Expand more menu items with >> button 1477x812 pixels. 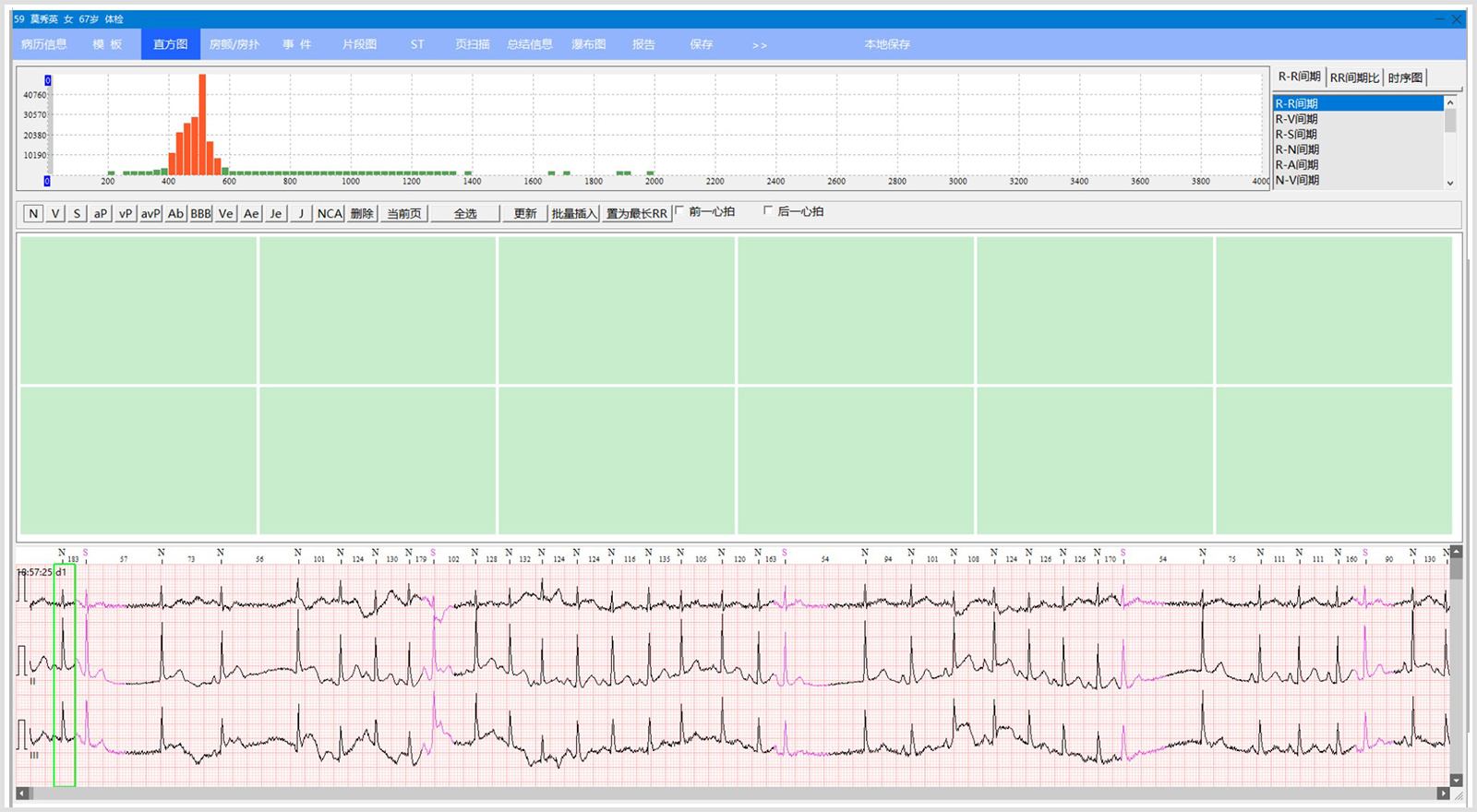point(759,44)
